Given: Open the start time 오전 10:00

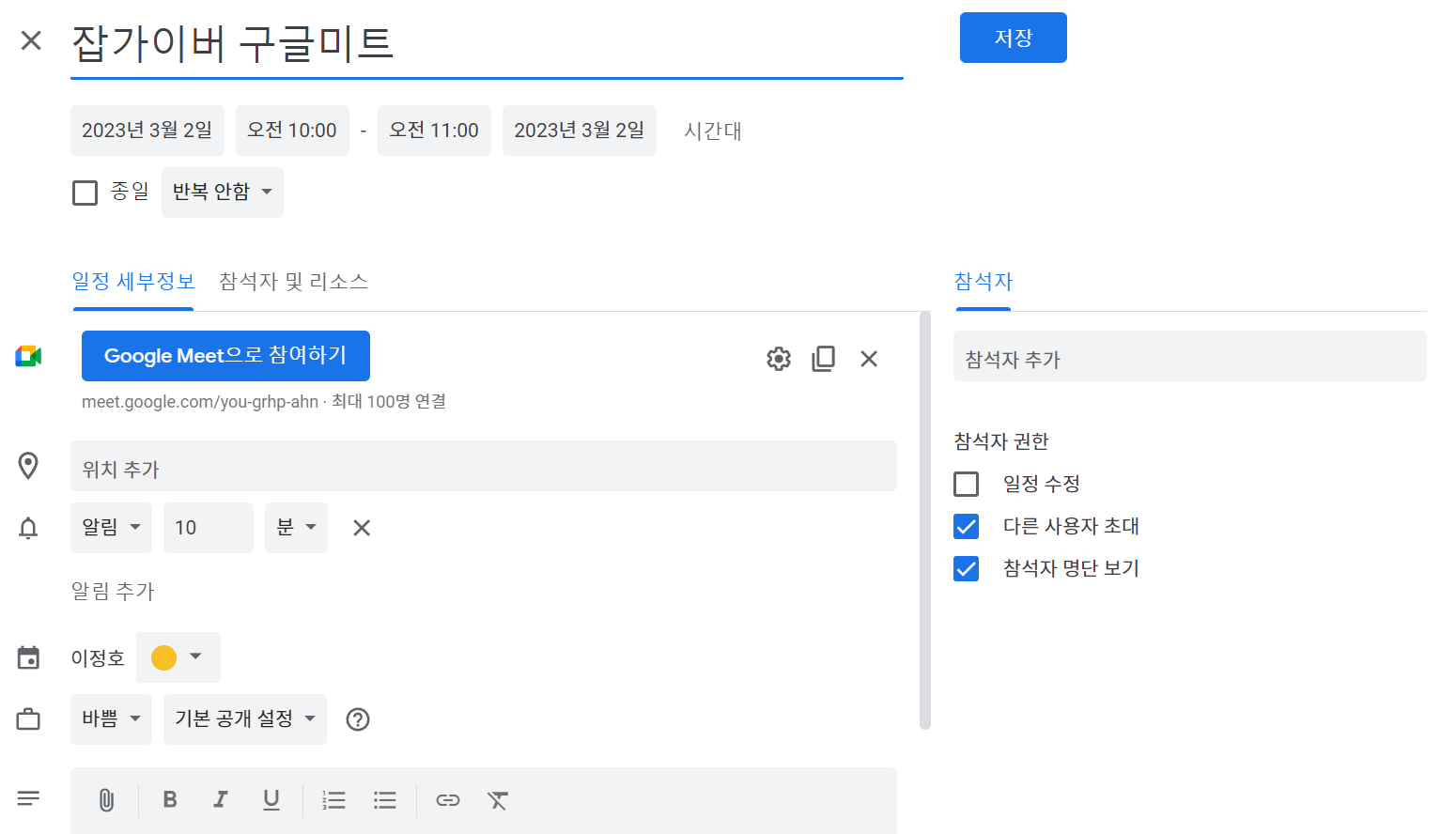Looking at the screenshot, I should pyautogui.click(x=292, y=131).
